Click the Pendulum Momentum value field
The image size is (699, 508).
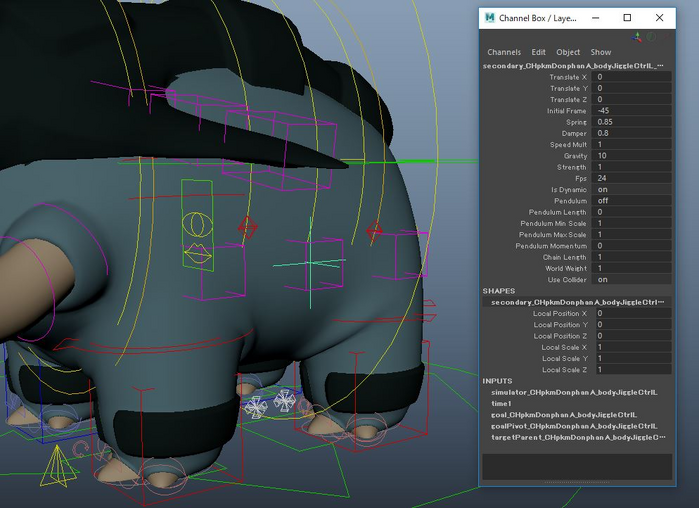(x=631, y=246)
